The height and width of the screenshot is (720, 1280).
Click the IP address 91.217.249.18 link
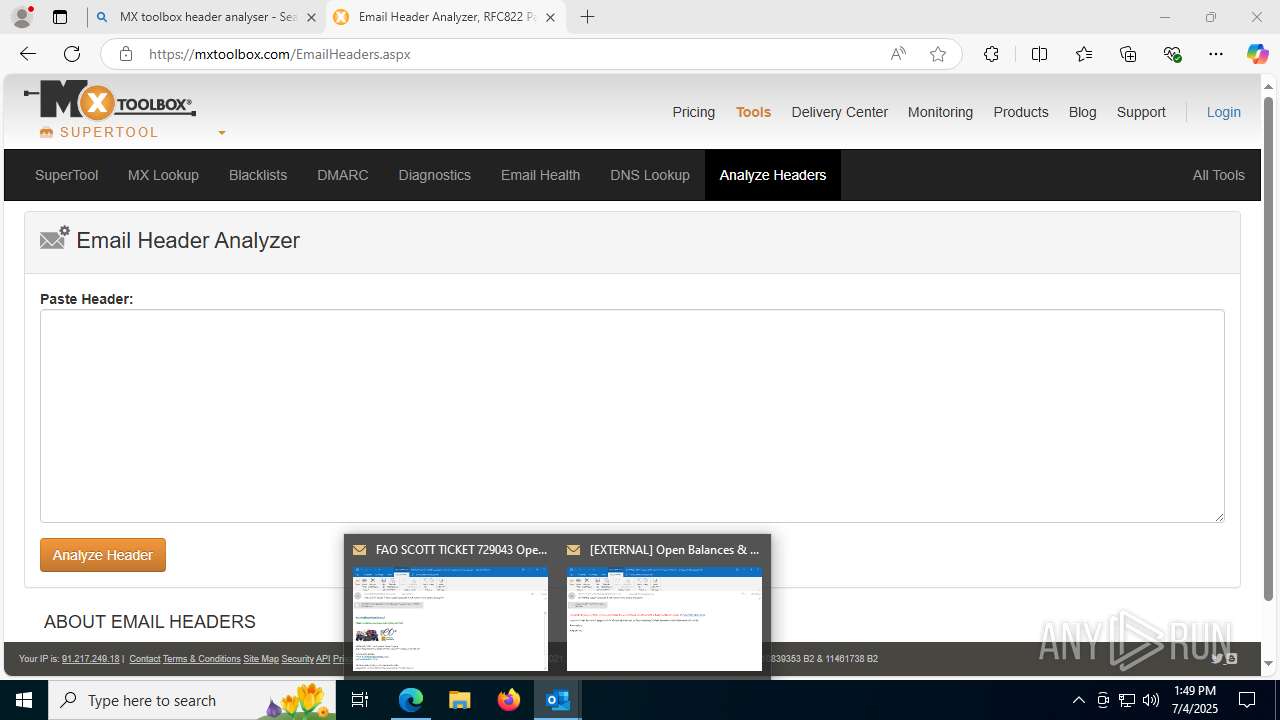90,659
